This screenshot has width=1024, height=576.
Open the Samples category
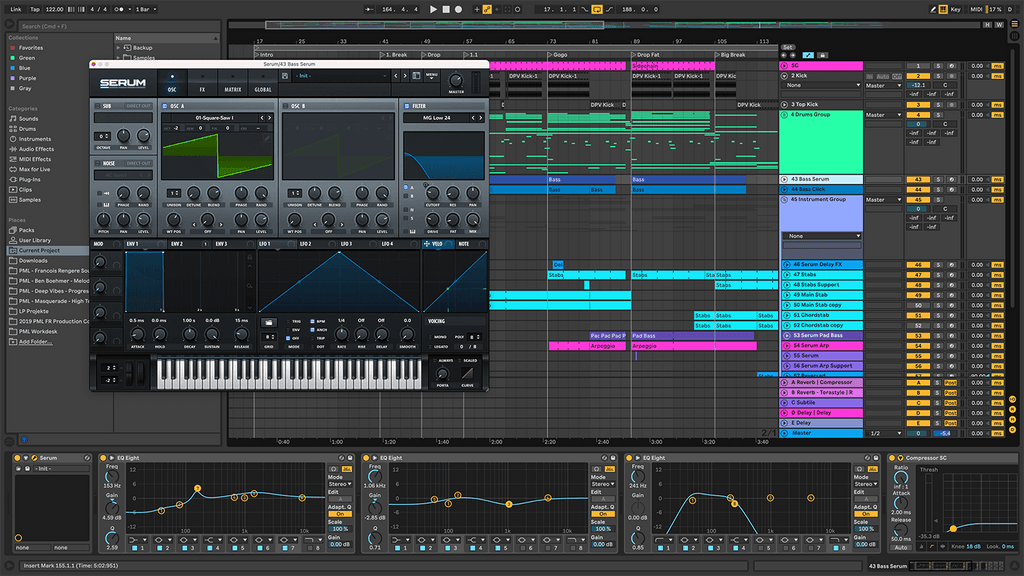[29, 200]
